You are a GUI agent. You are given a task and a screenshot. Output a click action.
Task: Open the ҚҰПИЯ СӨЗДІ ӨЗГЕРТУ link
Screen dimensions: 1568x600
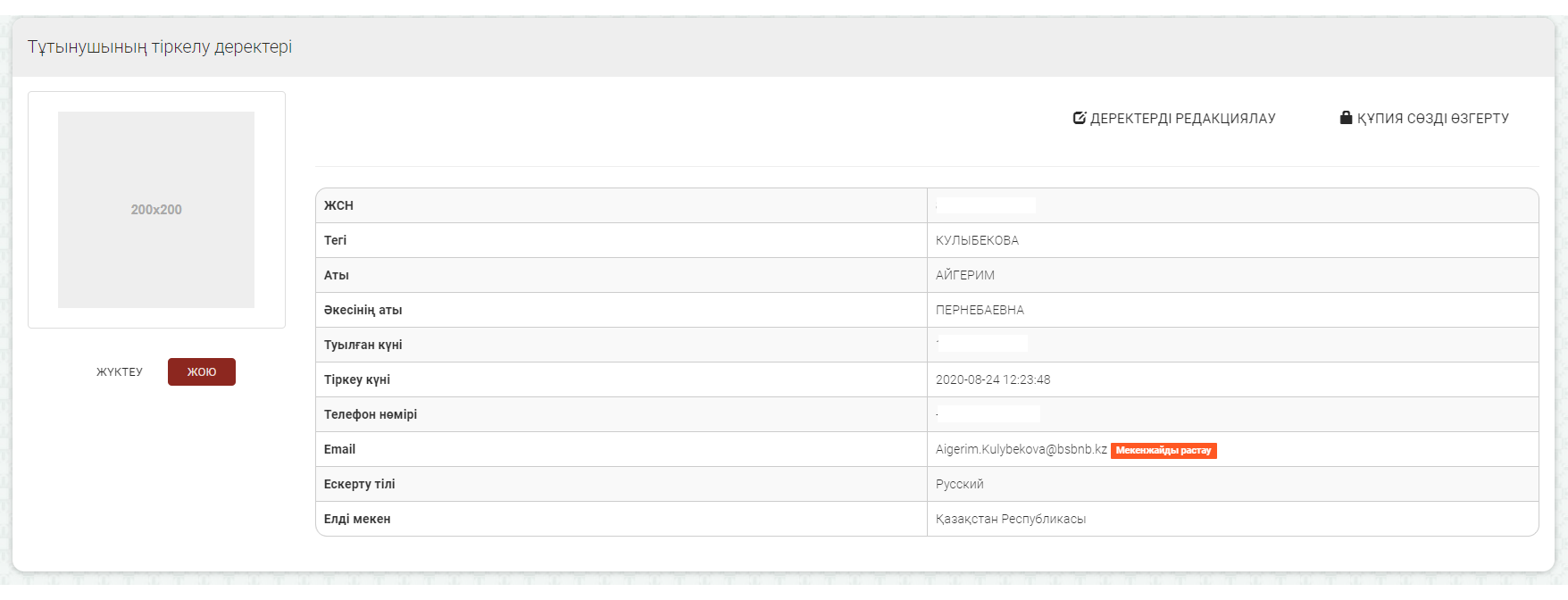(1432, 119)
